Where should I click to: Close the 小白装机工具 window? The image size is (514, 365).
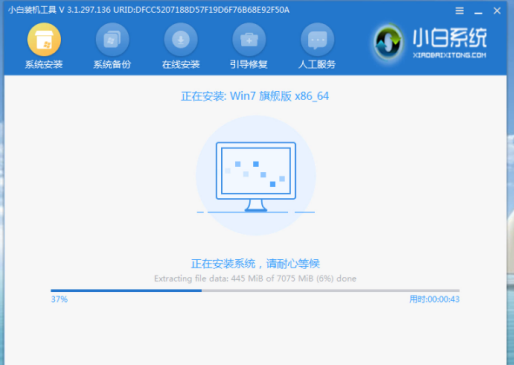click(497, 11)
